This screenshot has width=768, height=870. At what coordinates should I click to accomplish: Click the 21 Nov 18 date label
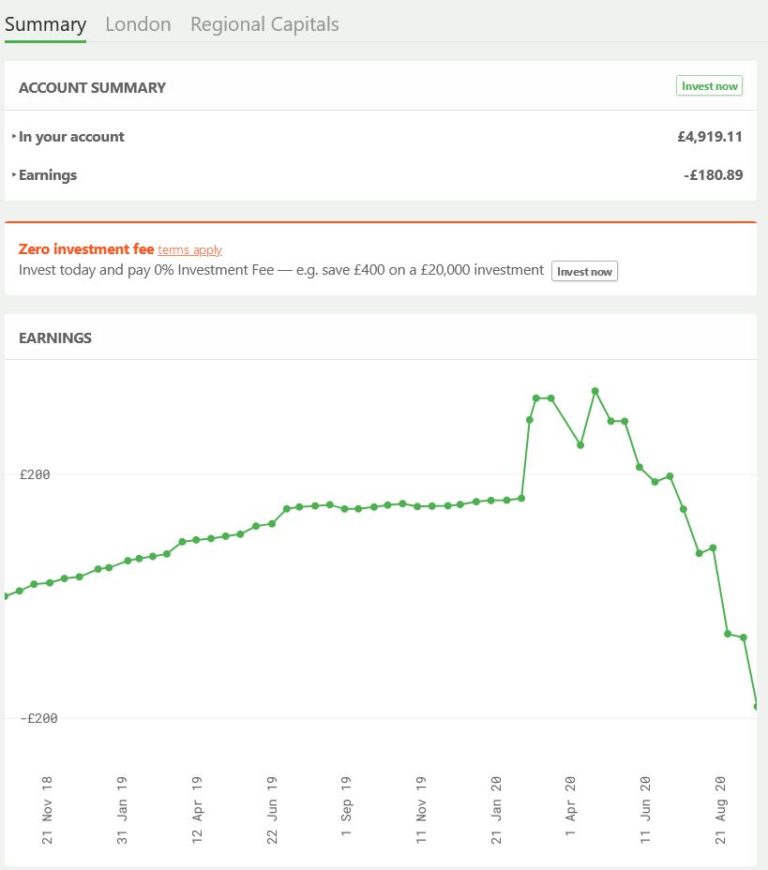(x=47, y=810)
